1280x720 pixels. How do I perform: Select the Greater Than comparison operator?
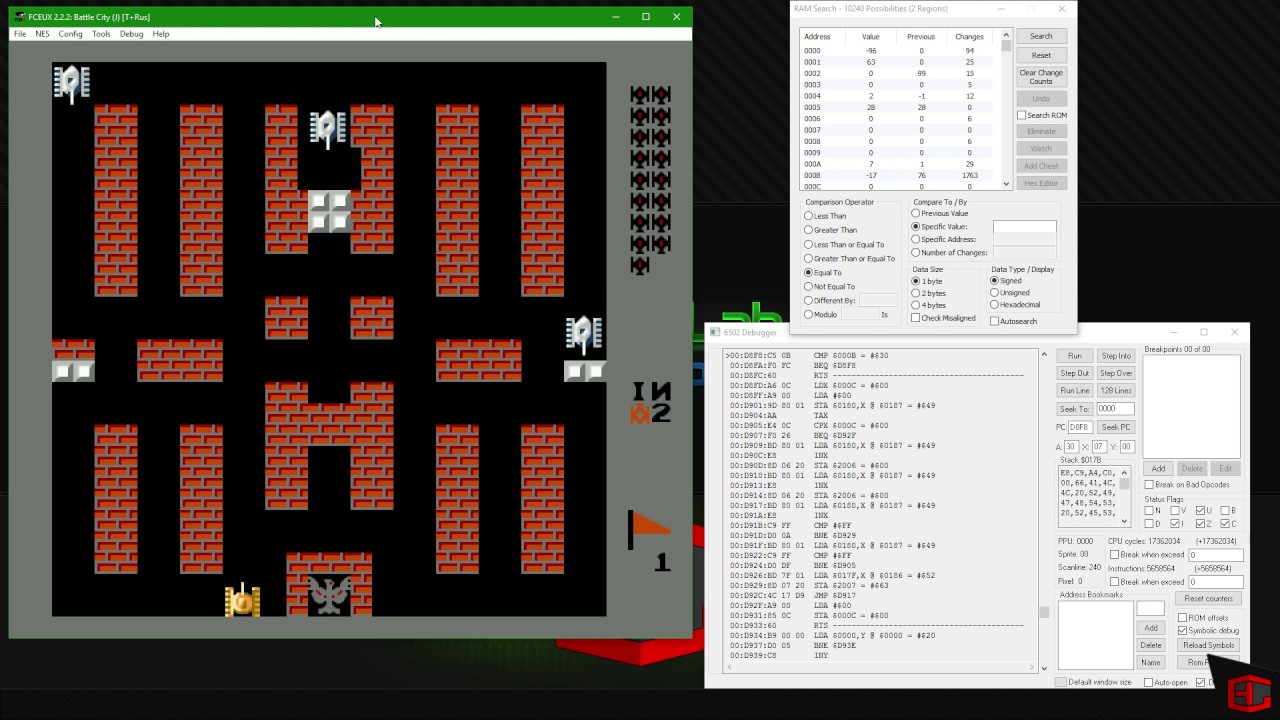[809, 230]
